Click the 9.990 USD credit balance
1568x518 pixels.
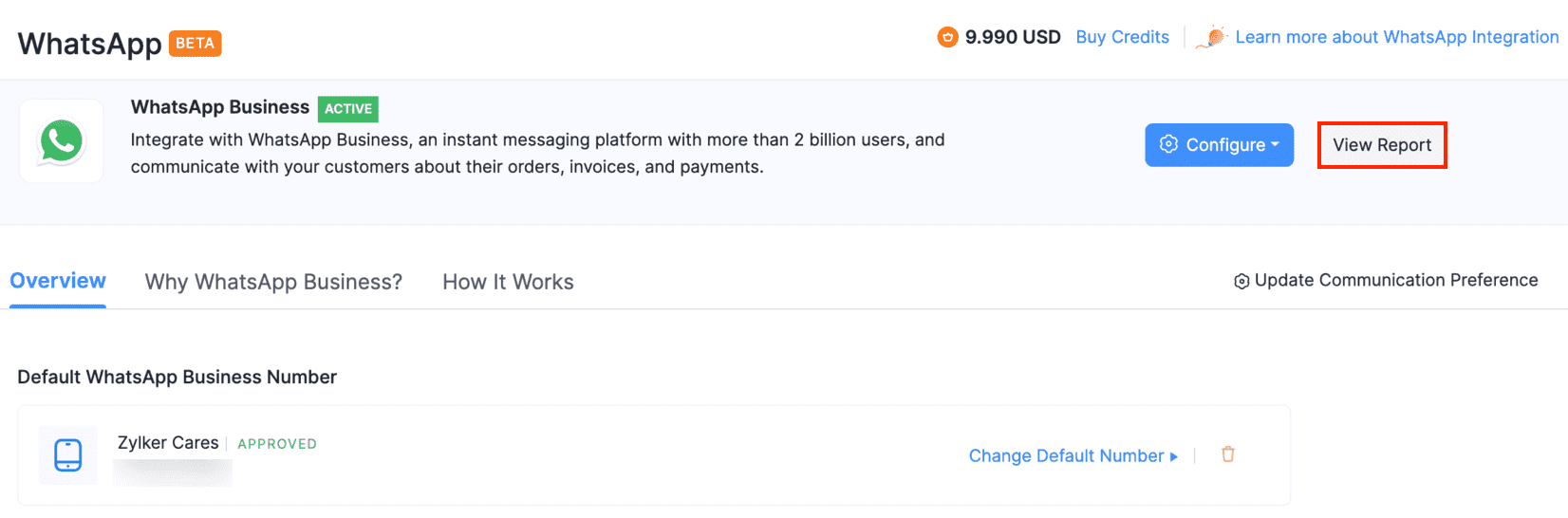coord(1013,37)
